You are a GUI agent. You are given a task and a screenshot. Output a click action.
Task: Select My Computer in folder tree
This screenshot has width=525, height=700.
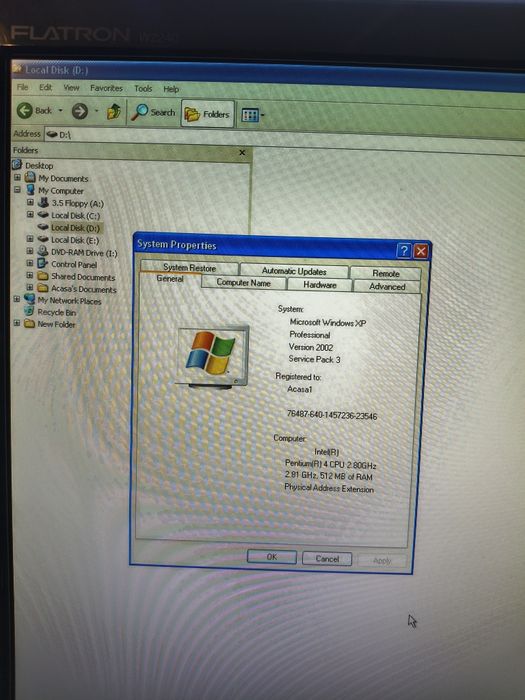click(x=61, y=191)
